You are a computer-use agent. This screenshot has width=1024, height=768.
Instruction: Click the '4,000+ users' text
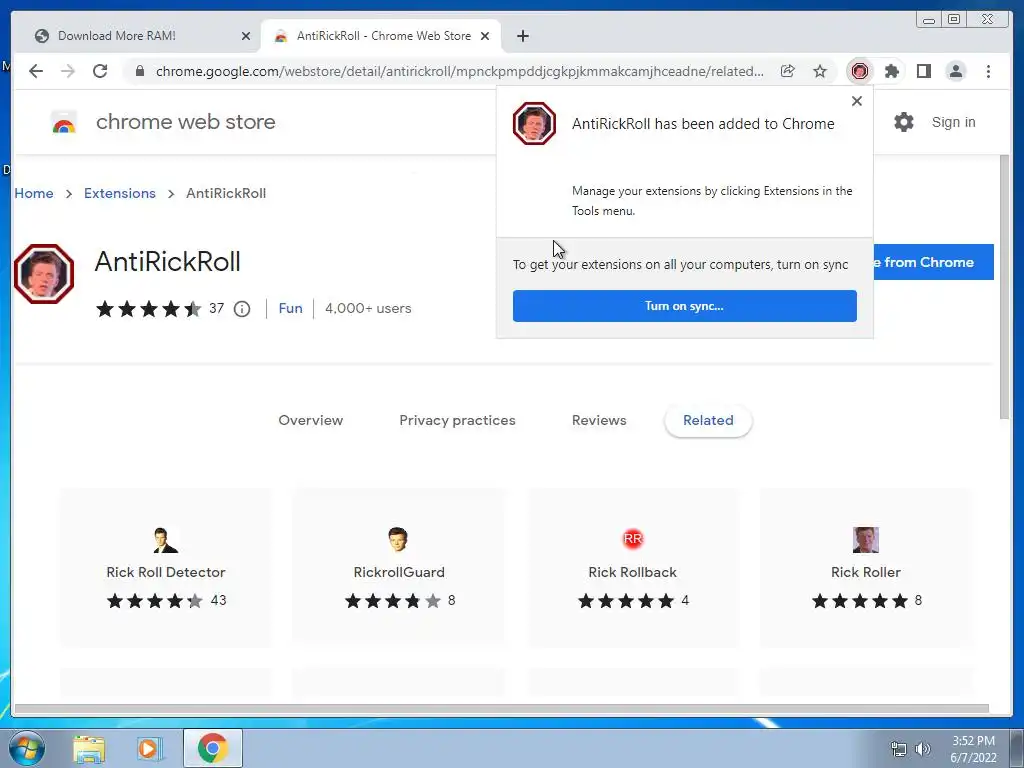pyautogui.click(x=368, y=308)
